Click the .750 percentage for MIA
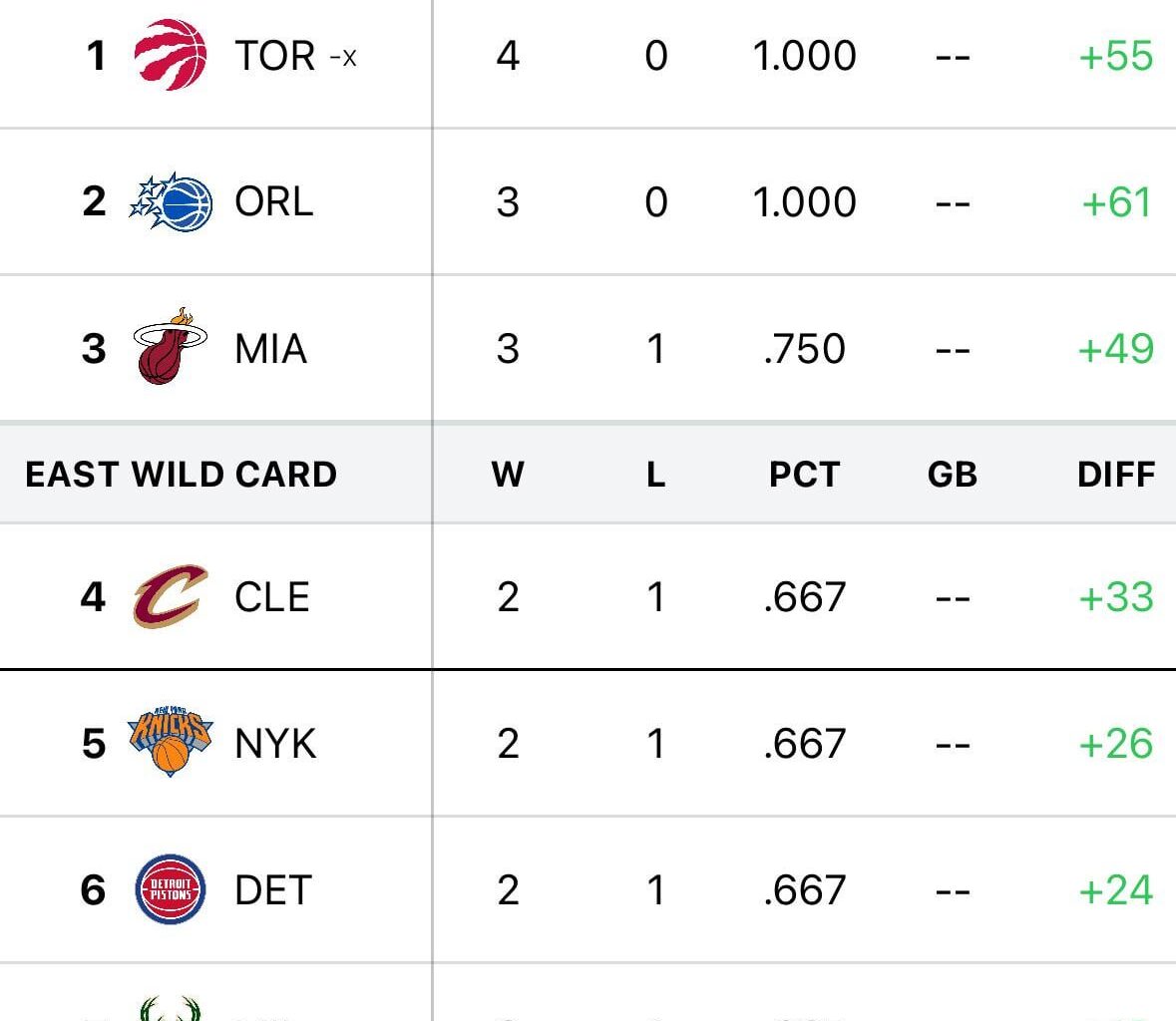The height and width of the screenshot is (1021, 1176). pos(804,347)
